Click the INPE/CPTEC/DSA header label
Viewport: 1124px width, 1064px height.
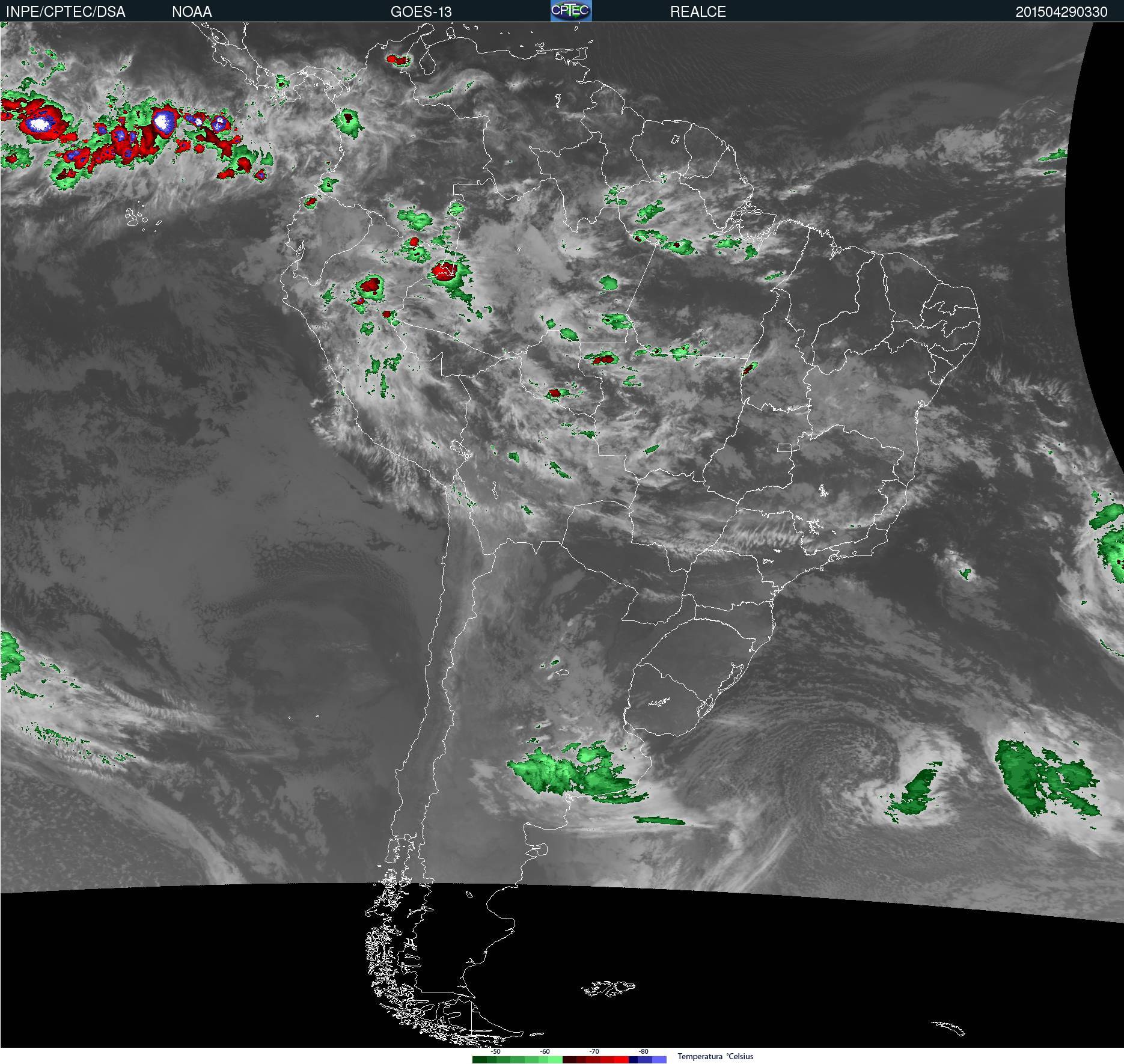[x=66, y=12]
